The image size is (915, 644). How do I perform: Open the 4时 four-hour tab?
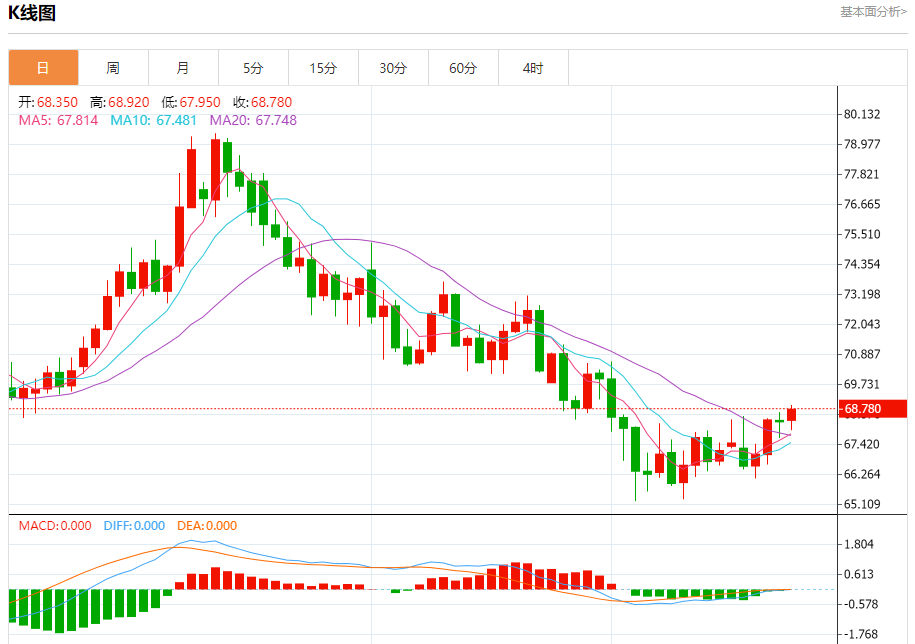pyautogui.click(x=533, y=68)
